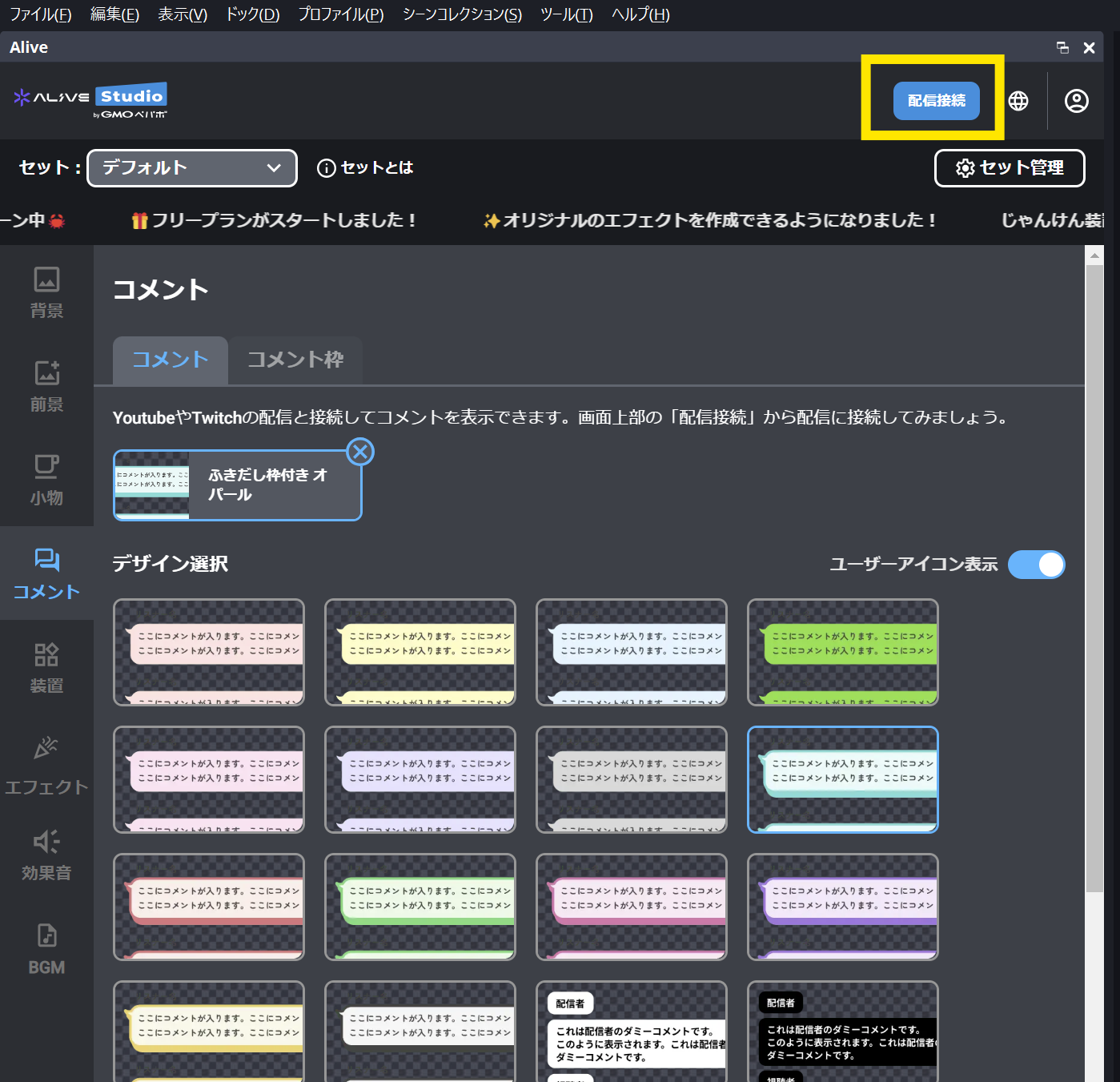Remove the ふきだし枠付き オパール selection
Viewport: 1120px width, 1082px height.
click(360, 453)
